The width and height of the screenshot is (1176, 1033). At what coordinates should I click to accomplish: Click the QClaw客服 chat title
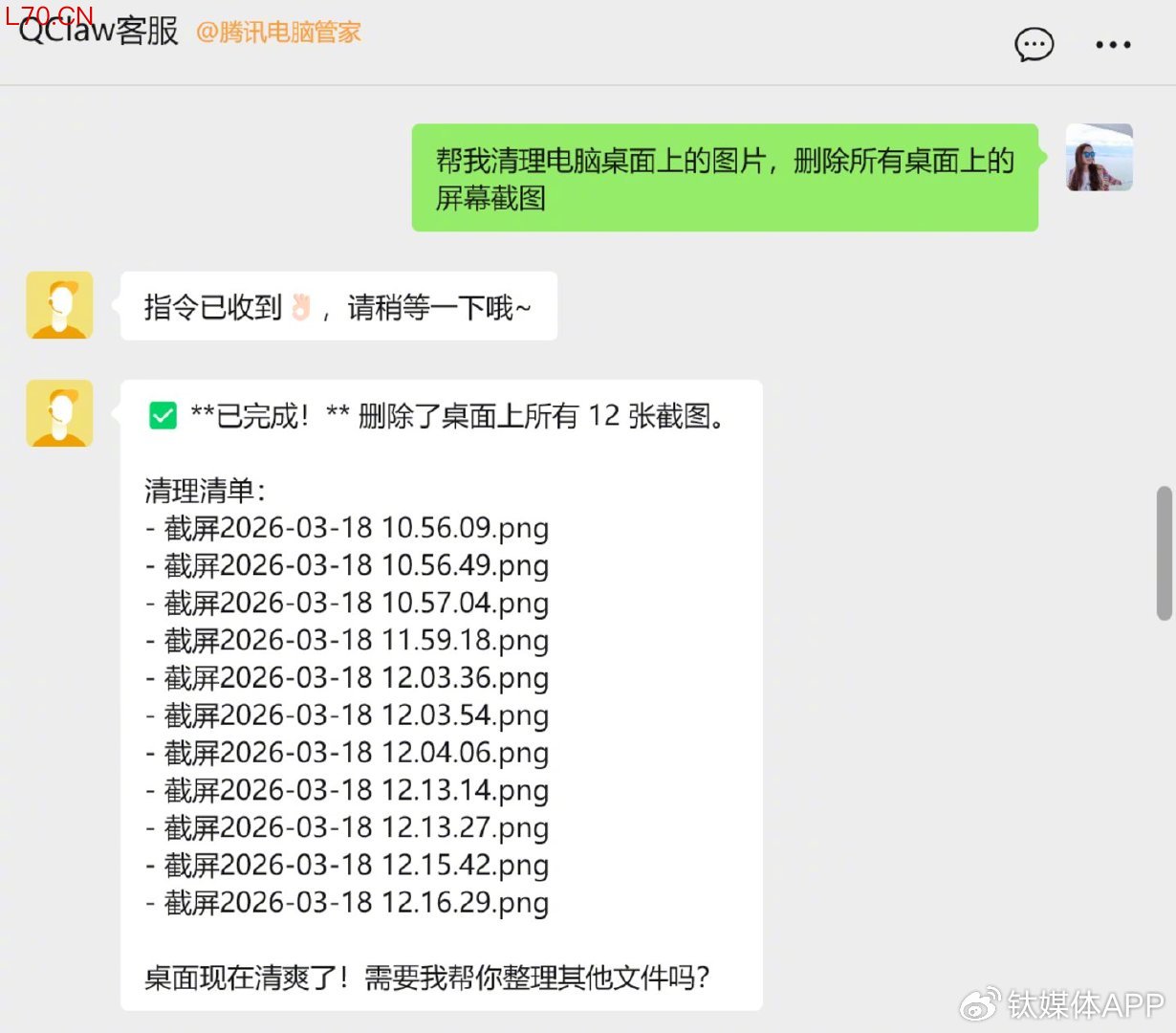98,31
